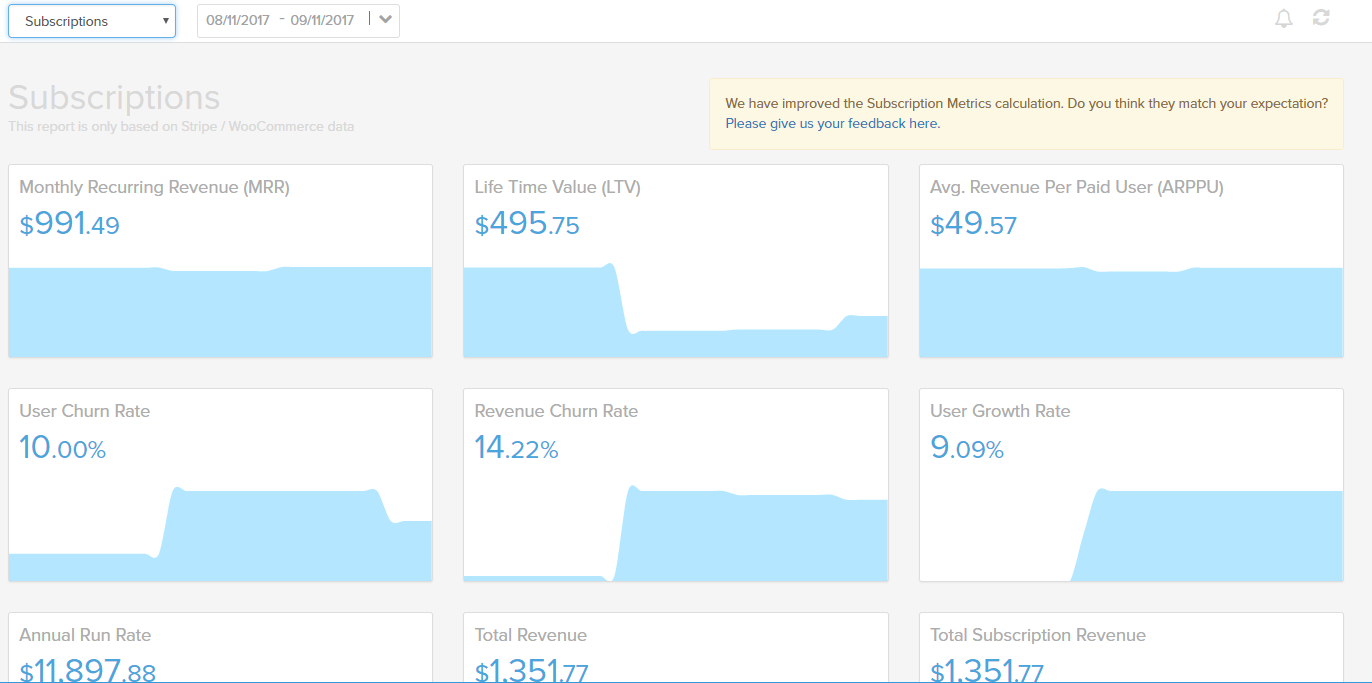Open the User Churn Rate chart

pos(220,533)
